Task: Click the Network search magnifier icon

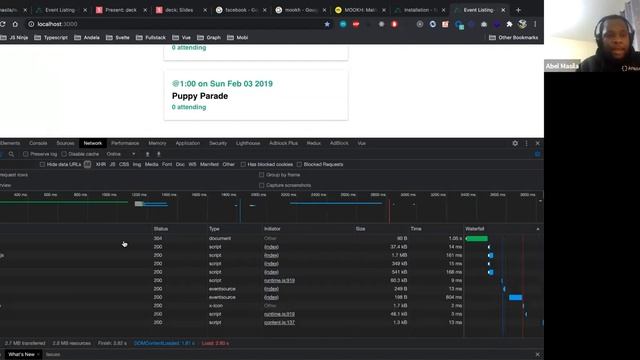Action: click(11, 154)
